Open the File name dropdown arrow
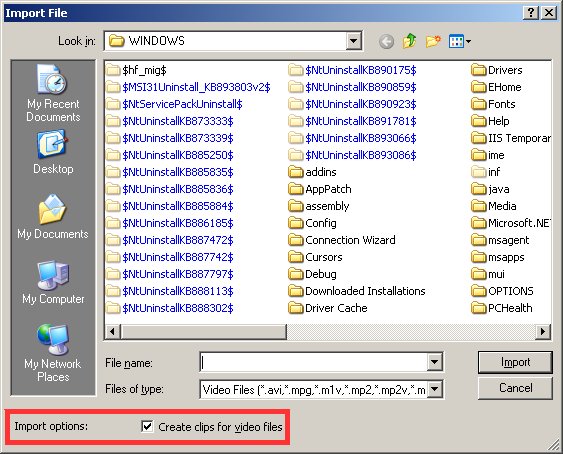This screenshot has height=454, width=563. 434,362
